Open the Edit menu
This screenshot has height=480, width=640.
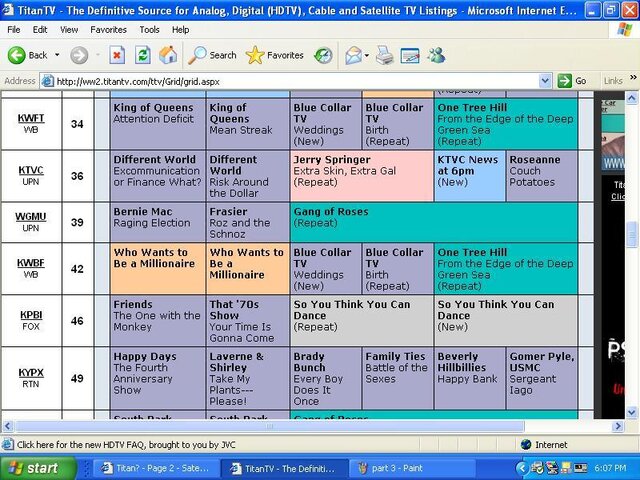[x=40, y=30]
